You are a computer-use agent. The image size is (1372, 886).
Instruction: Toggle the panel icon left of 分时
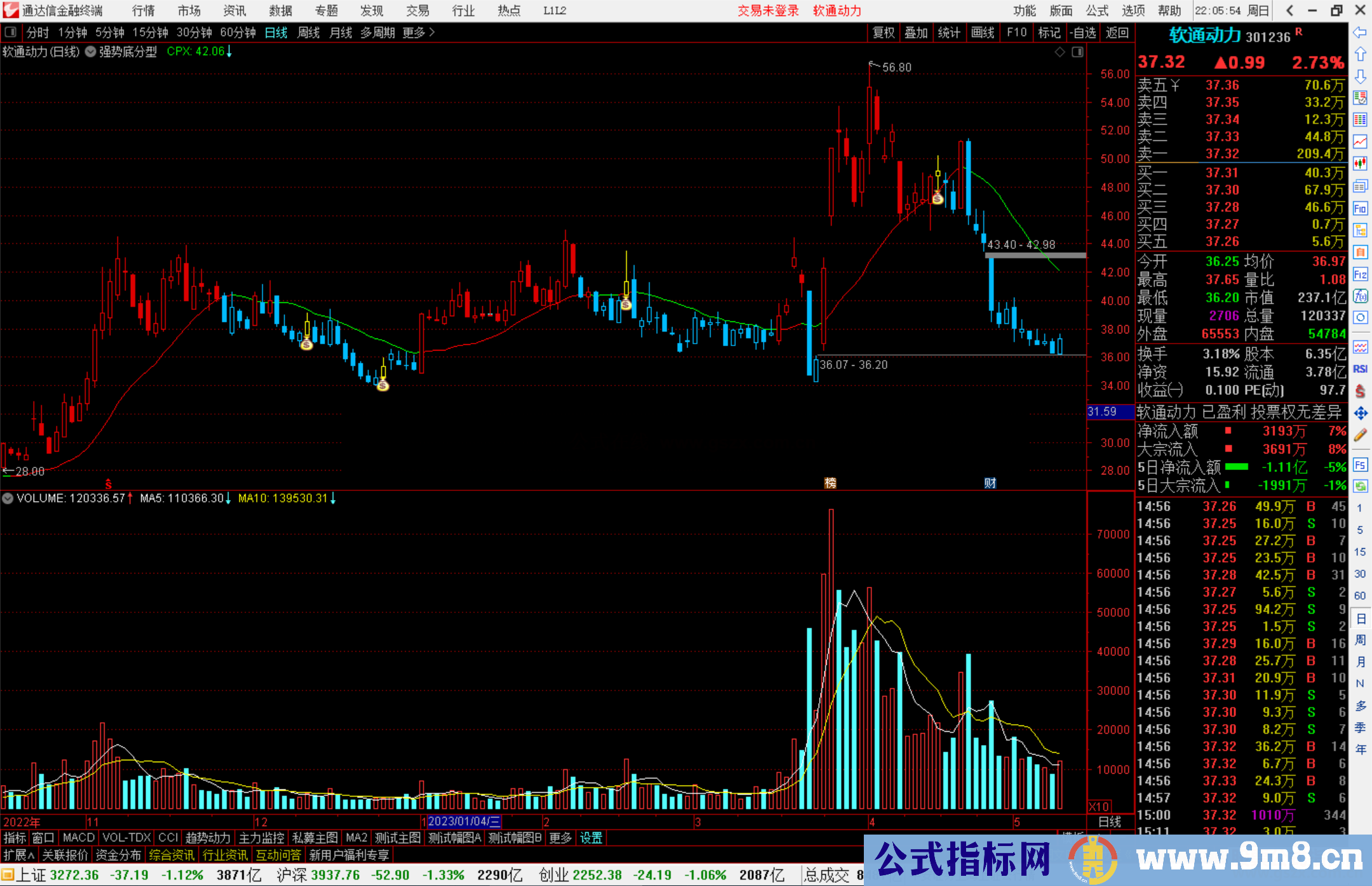point(10,32)
